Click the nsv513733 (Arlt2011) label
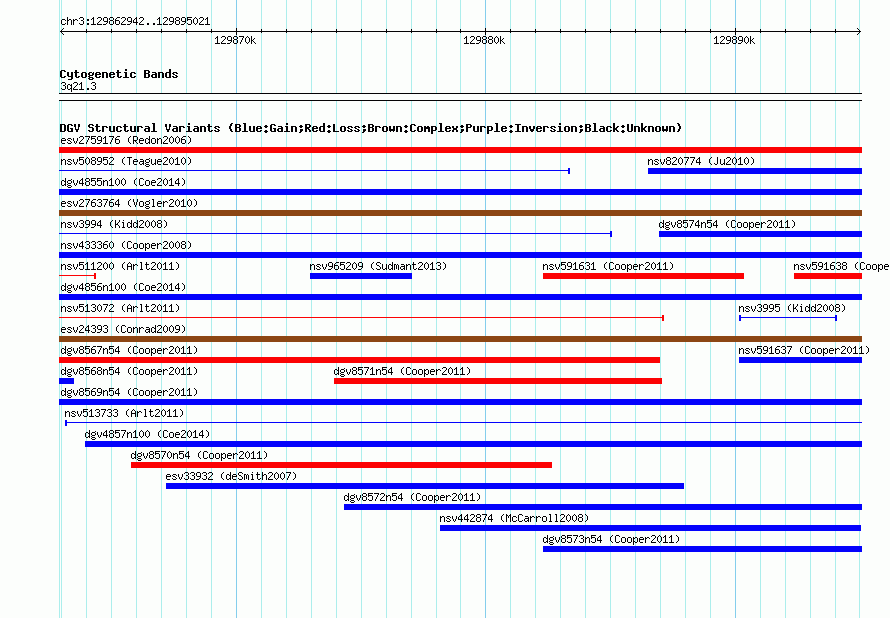Viewport: 890px width, 618px height. [x=124, y=413]
